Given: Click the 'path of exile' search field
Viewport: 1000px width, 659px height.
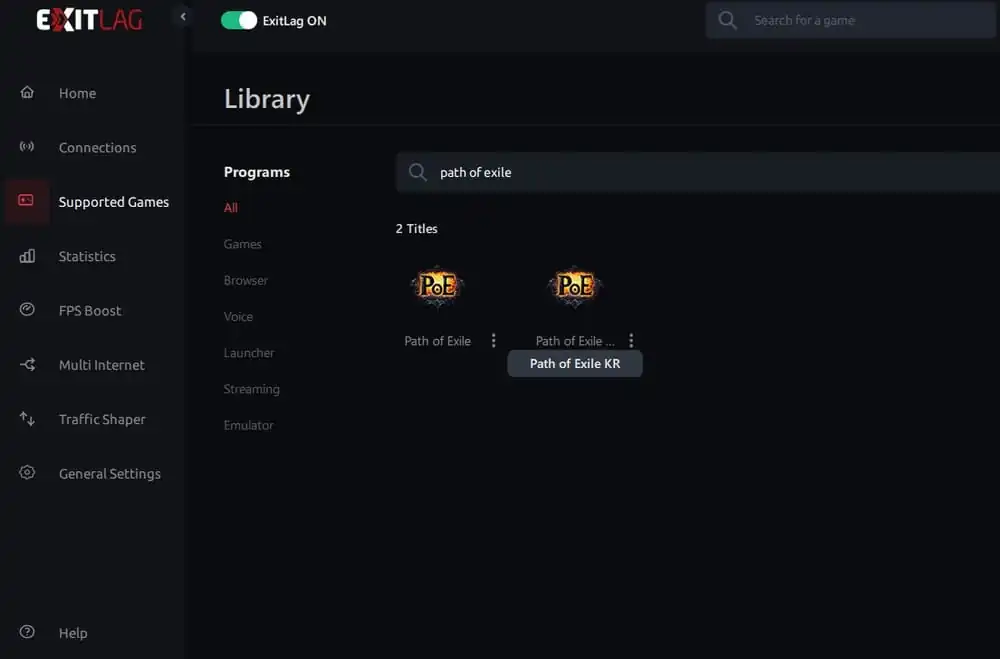Looking at the screenshot, I should pos(698,172).
